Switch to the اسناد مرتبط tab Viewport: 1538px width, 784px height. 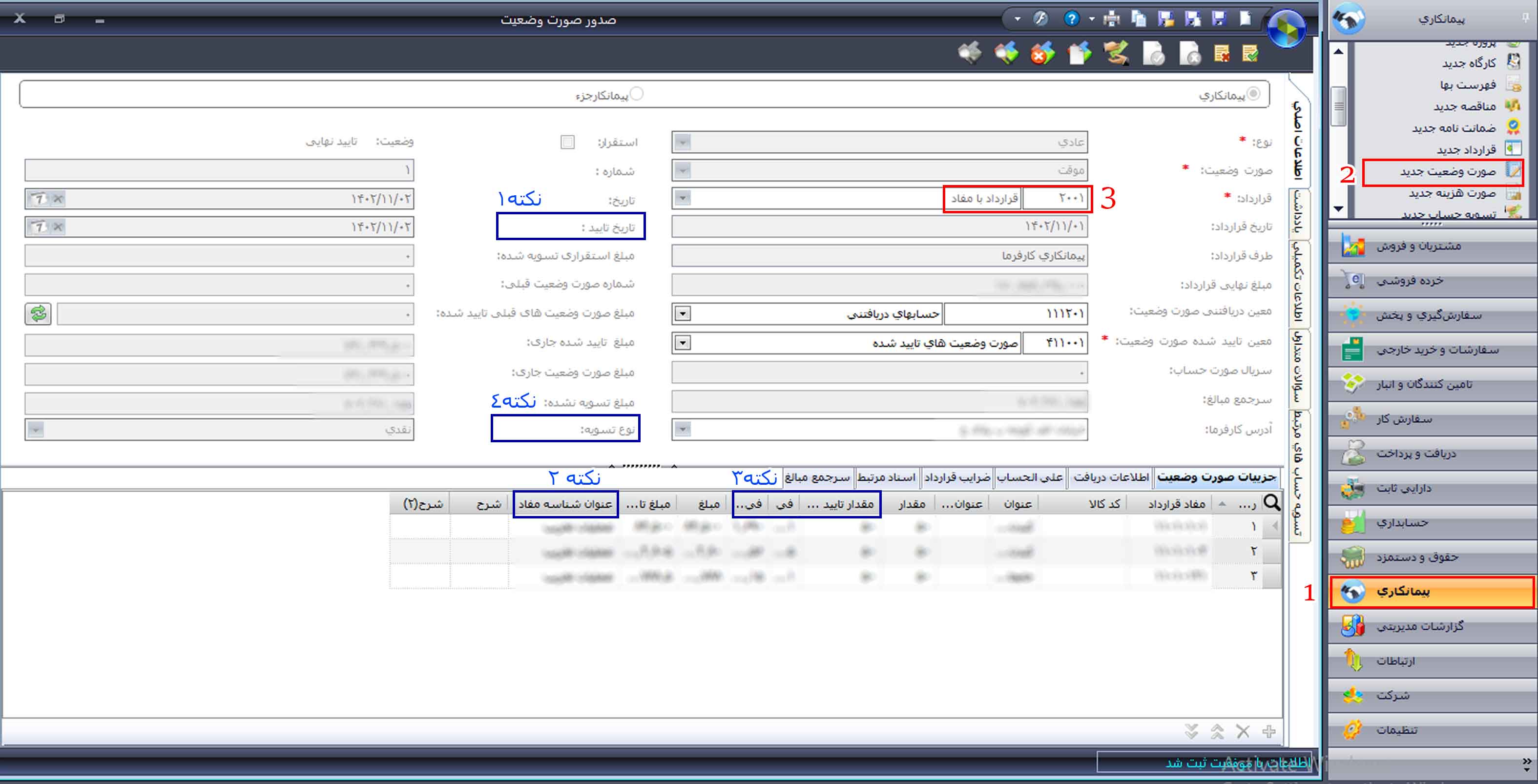pos(886,477)
